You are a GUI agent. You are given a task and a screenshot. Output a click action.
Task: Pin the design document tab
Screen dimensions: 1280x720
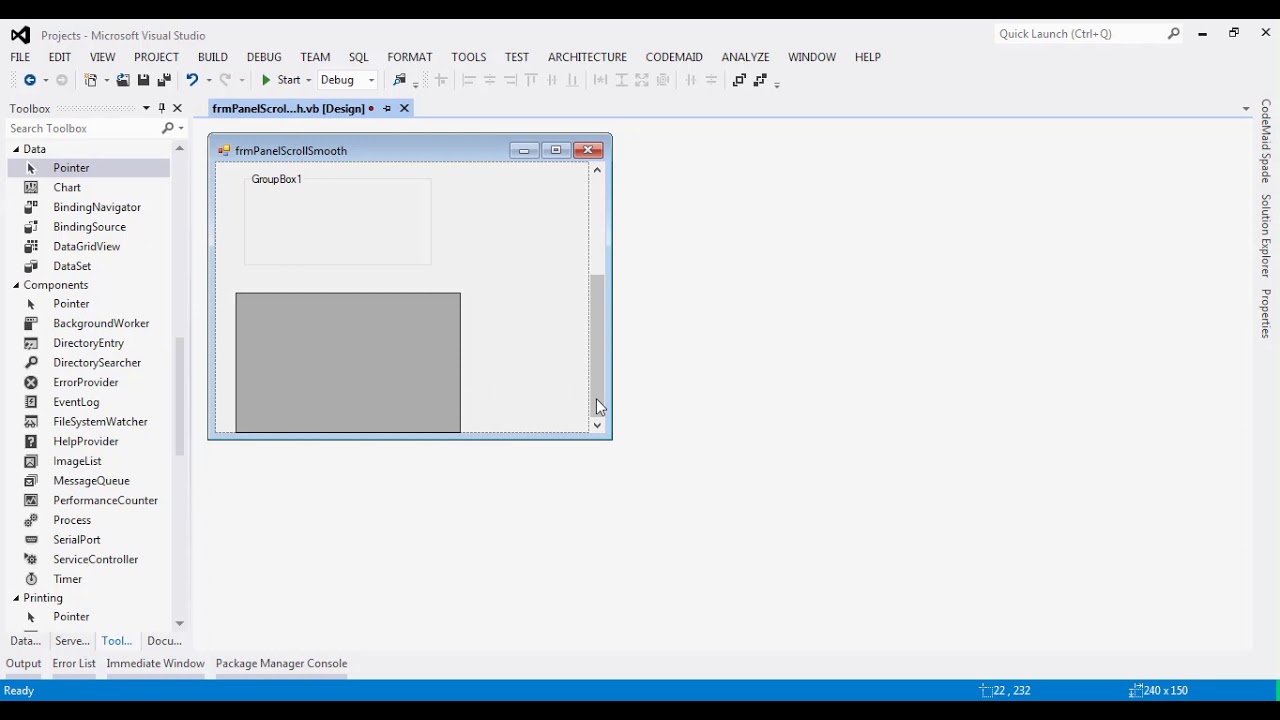pyautogui.click(x=387, y=108)
